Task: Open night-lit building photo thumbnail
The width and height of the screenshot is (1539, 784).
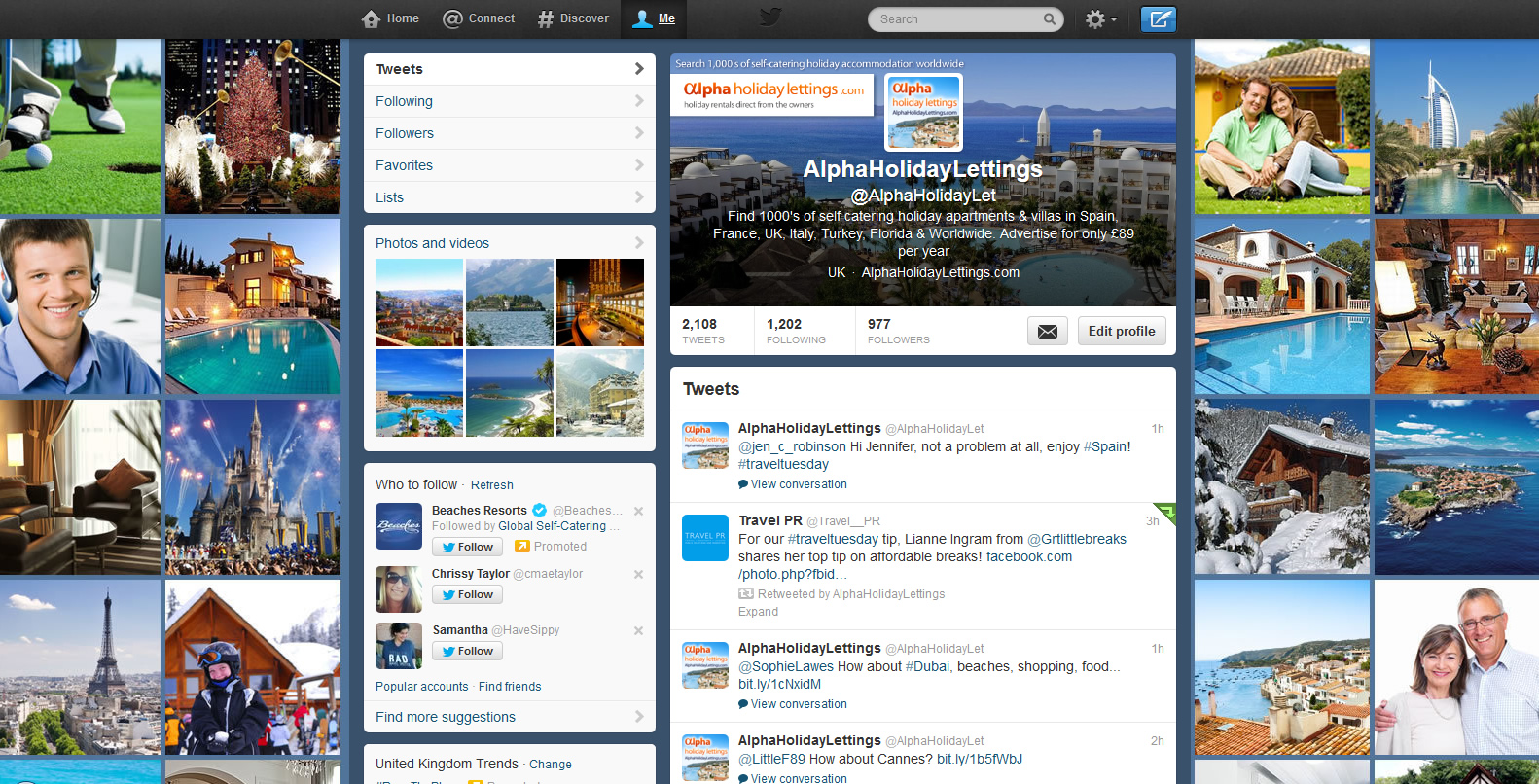Action: (600, 303)
